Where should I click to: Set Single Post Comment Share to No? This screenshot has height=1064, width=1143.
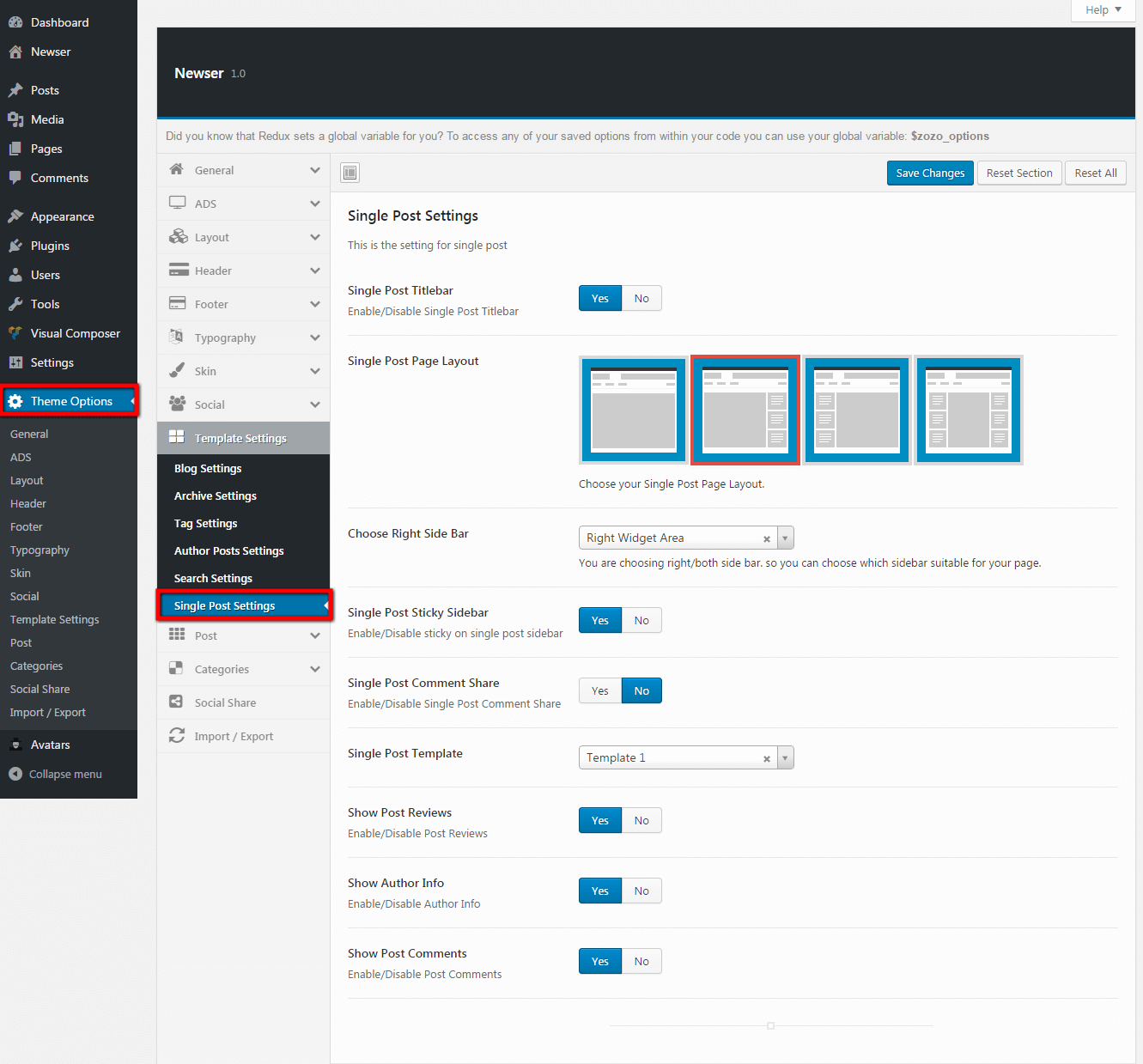click(x=641, y=691)
